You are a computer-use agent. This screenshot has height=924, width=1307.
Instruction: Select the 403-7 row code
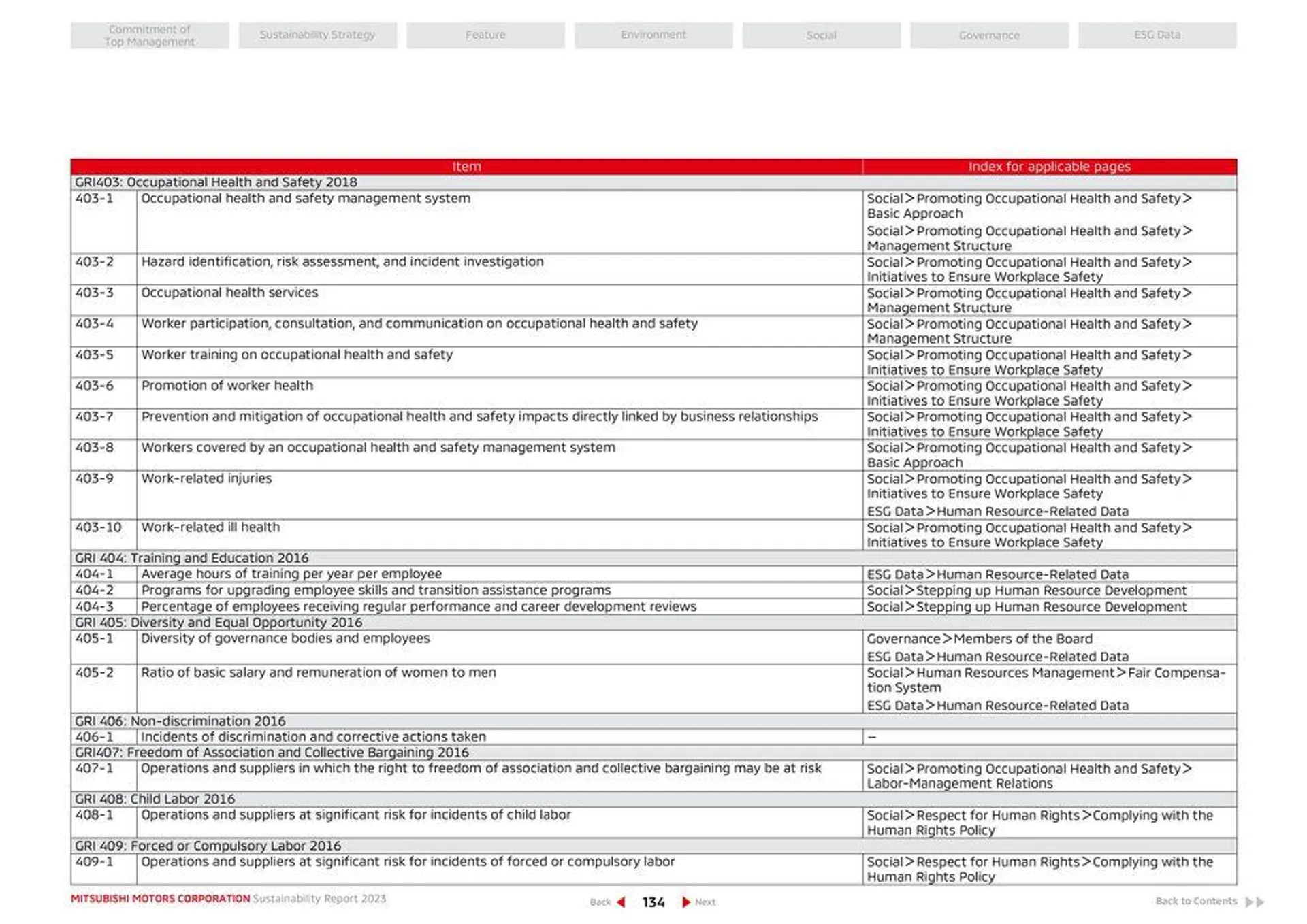click(94, 416)
